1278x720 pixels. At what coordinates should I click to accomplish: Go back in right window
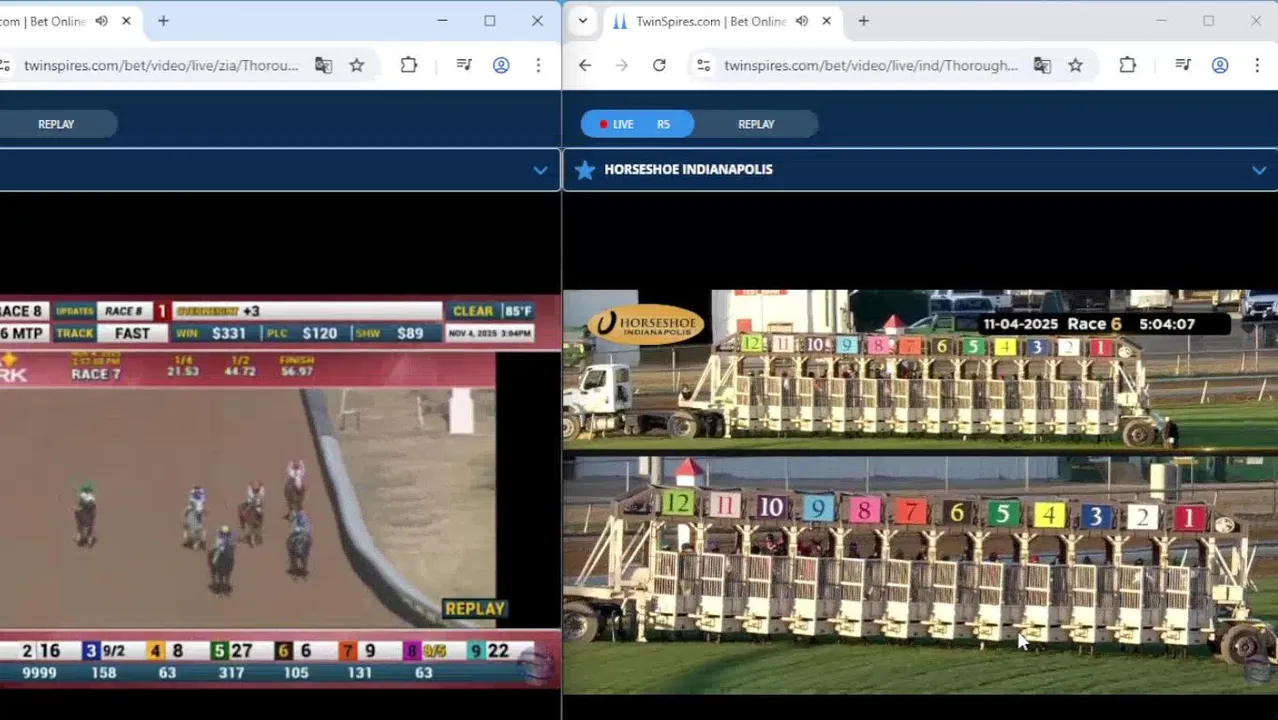[585, 65]
